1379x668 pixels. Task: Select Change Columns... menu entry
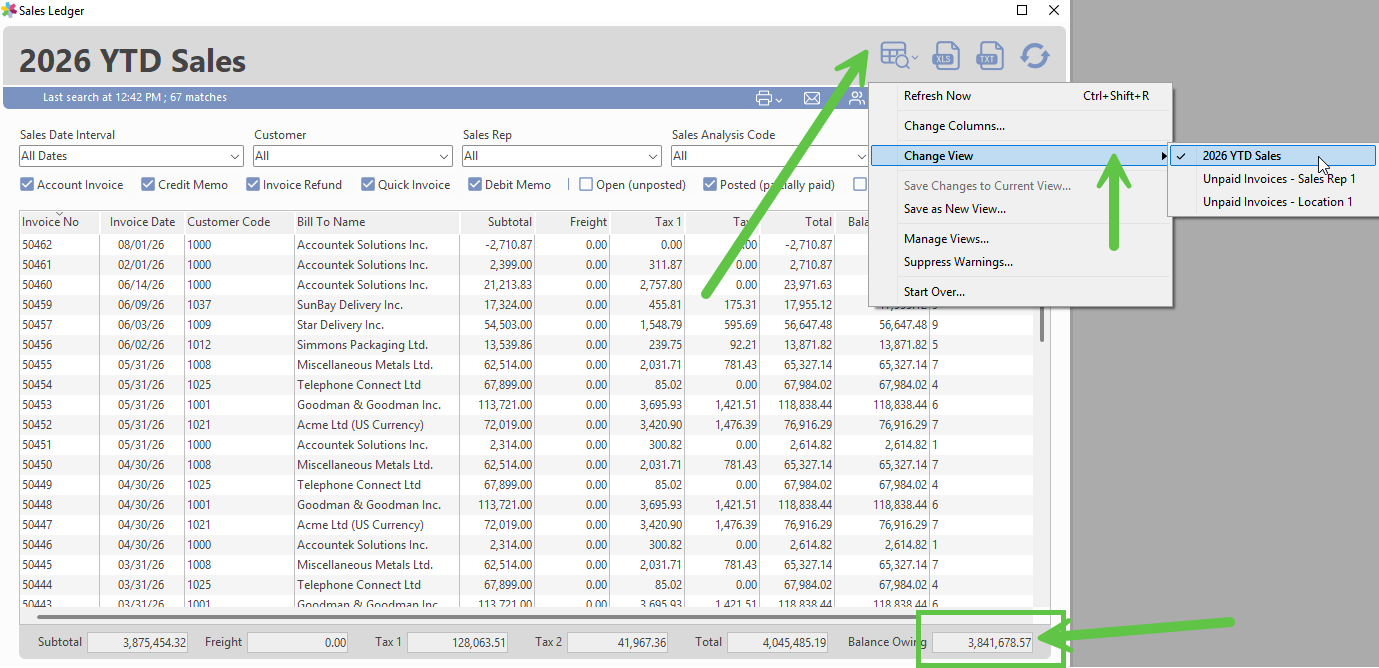[1020, 126]
